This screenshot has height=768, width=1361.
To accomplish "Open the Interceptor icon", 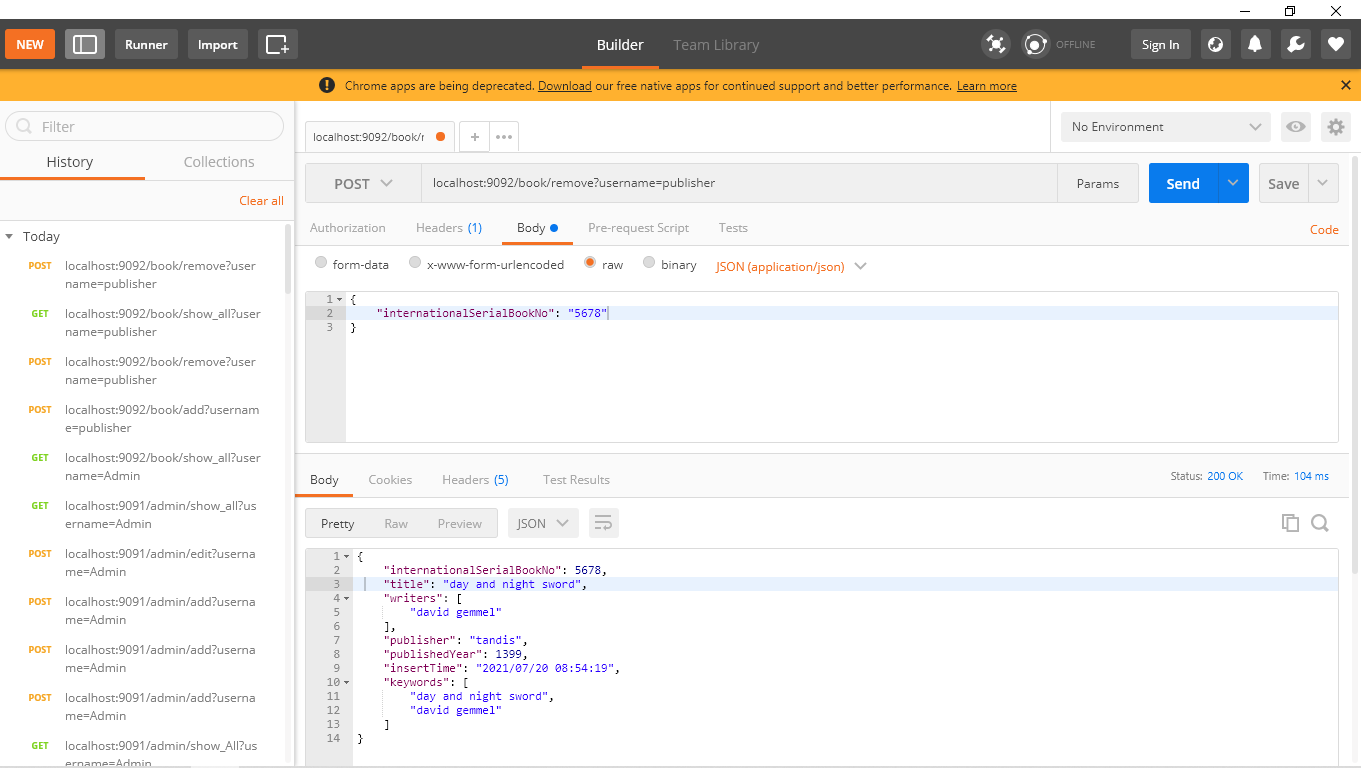I will [995, 44].
